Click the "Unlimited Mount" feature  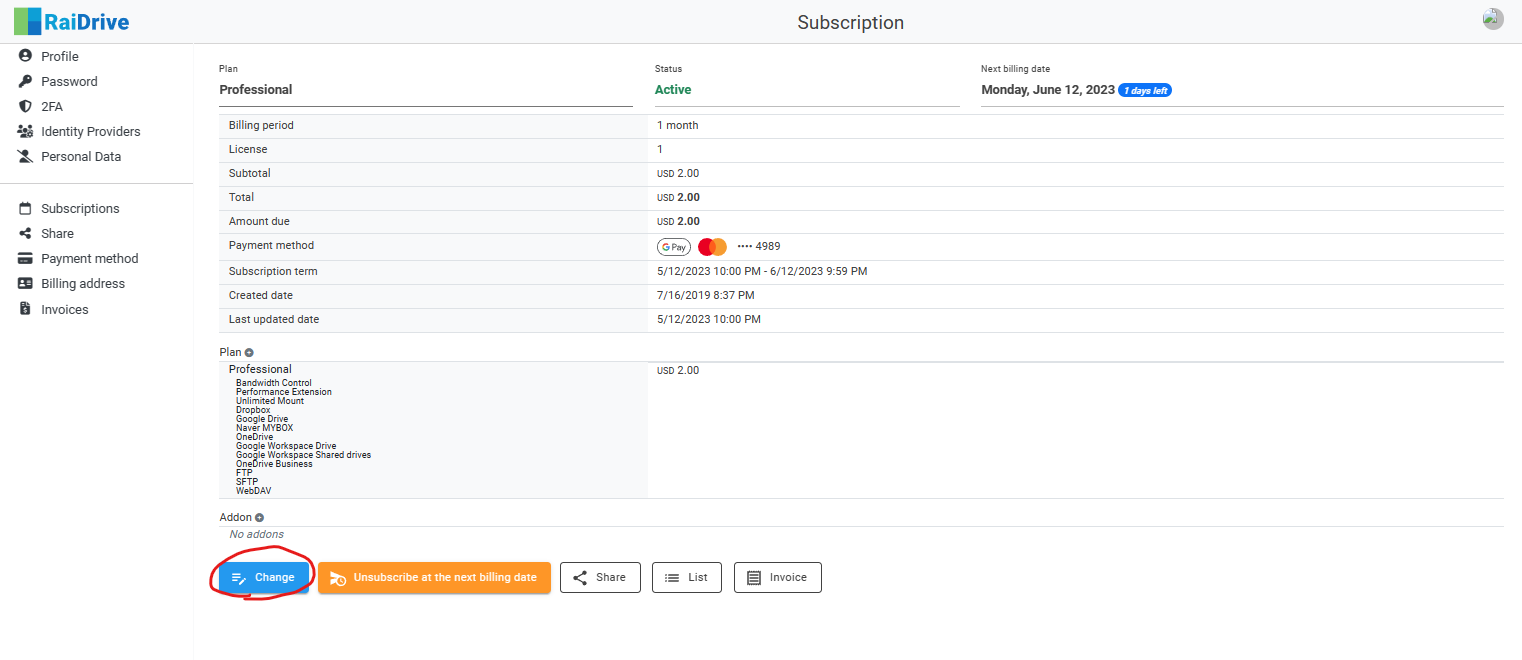click(x=270, y=401)
